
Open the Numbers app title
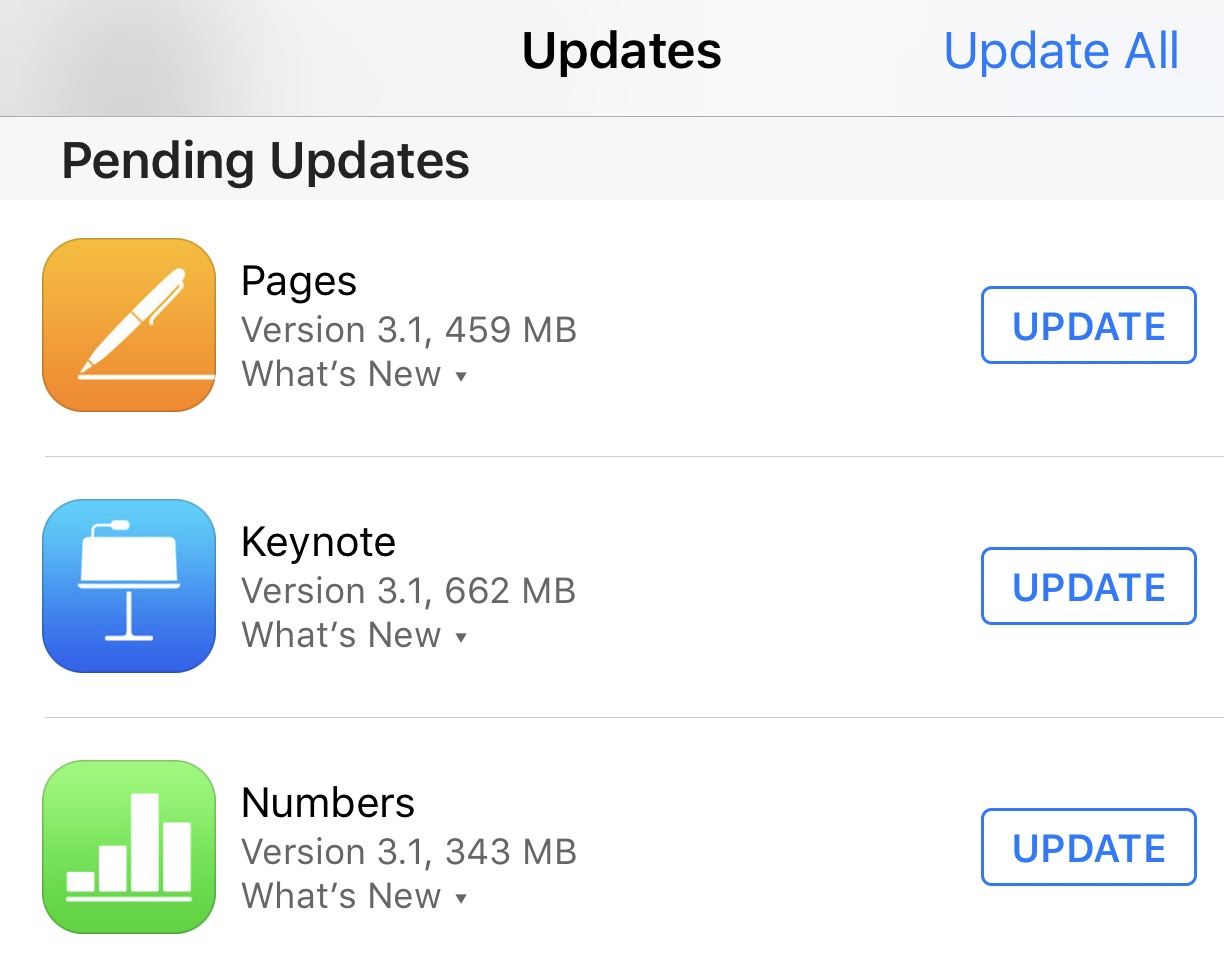pyautogui.click(x=328, y=803)
